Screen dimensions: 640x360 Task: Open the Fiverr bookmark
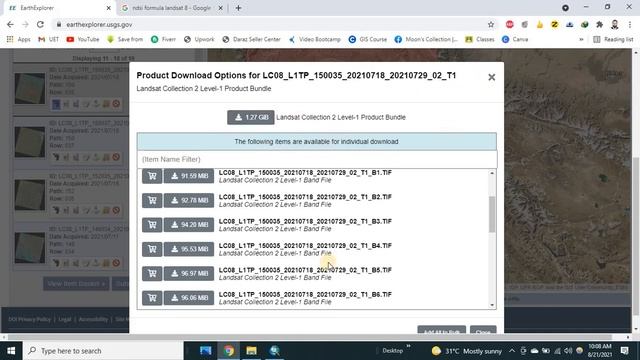tap(163, 39)
